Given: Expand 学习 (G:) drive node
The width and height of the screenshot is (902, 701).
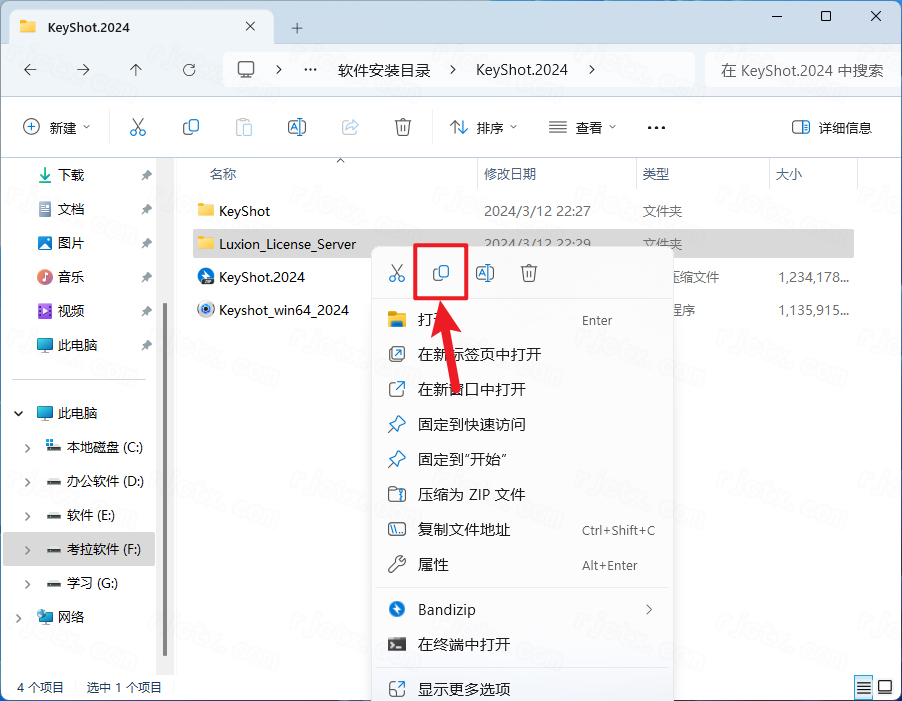Looking at the screenshot, I should click(x=27, y=584).
